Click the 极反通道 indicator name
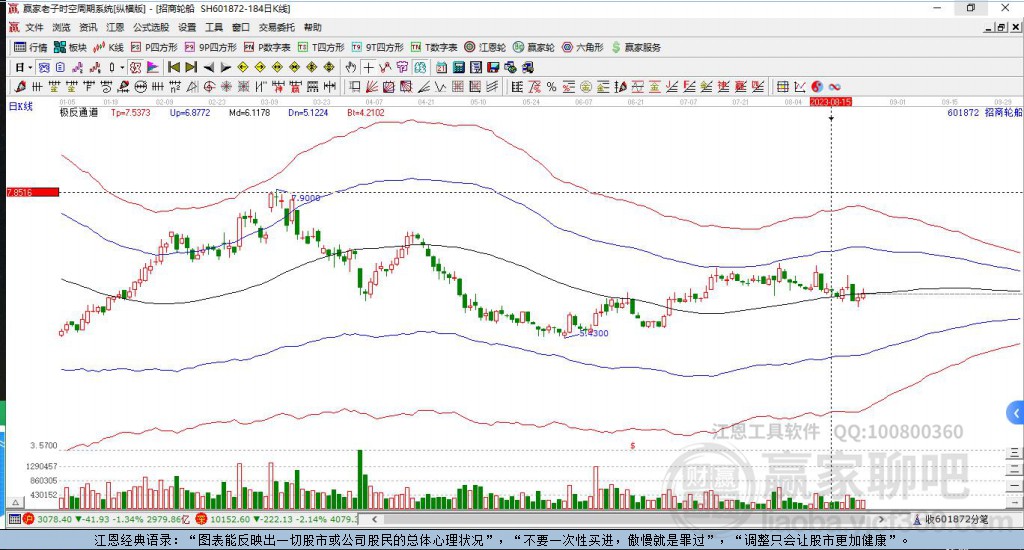The height and width of the screenshot is (550, 1024). click(x=79, y=112)
